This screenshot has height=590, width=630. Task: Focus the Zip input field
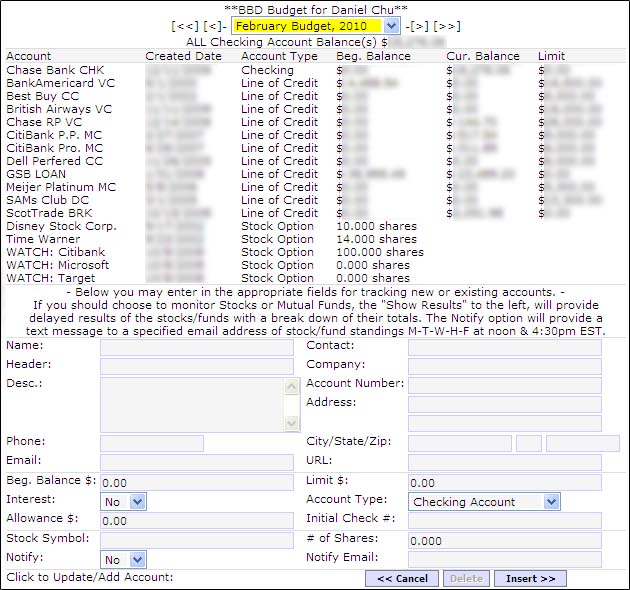[x=583, y=443]
